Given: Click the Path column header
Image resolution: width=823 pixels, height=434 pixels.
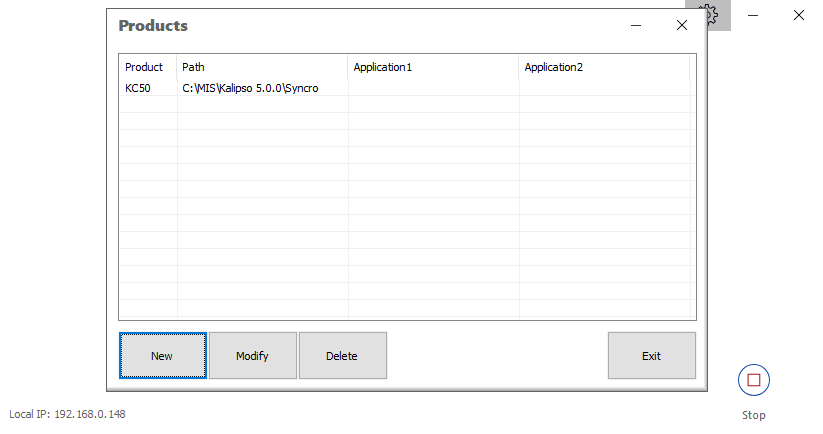Looking at the screenshot, I should tap(262, 67).
